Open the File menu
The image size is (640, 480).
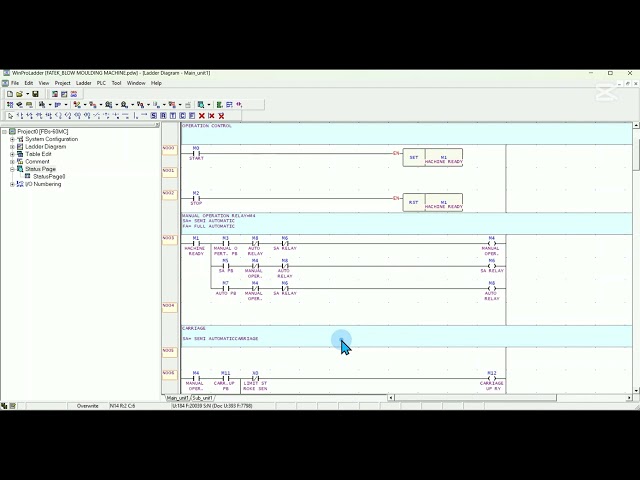click(15, 83)
